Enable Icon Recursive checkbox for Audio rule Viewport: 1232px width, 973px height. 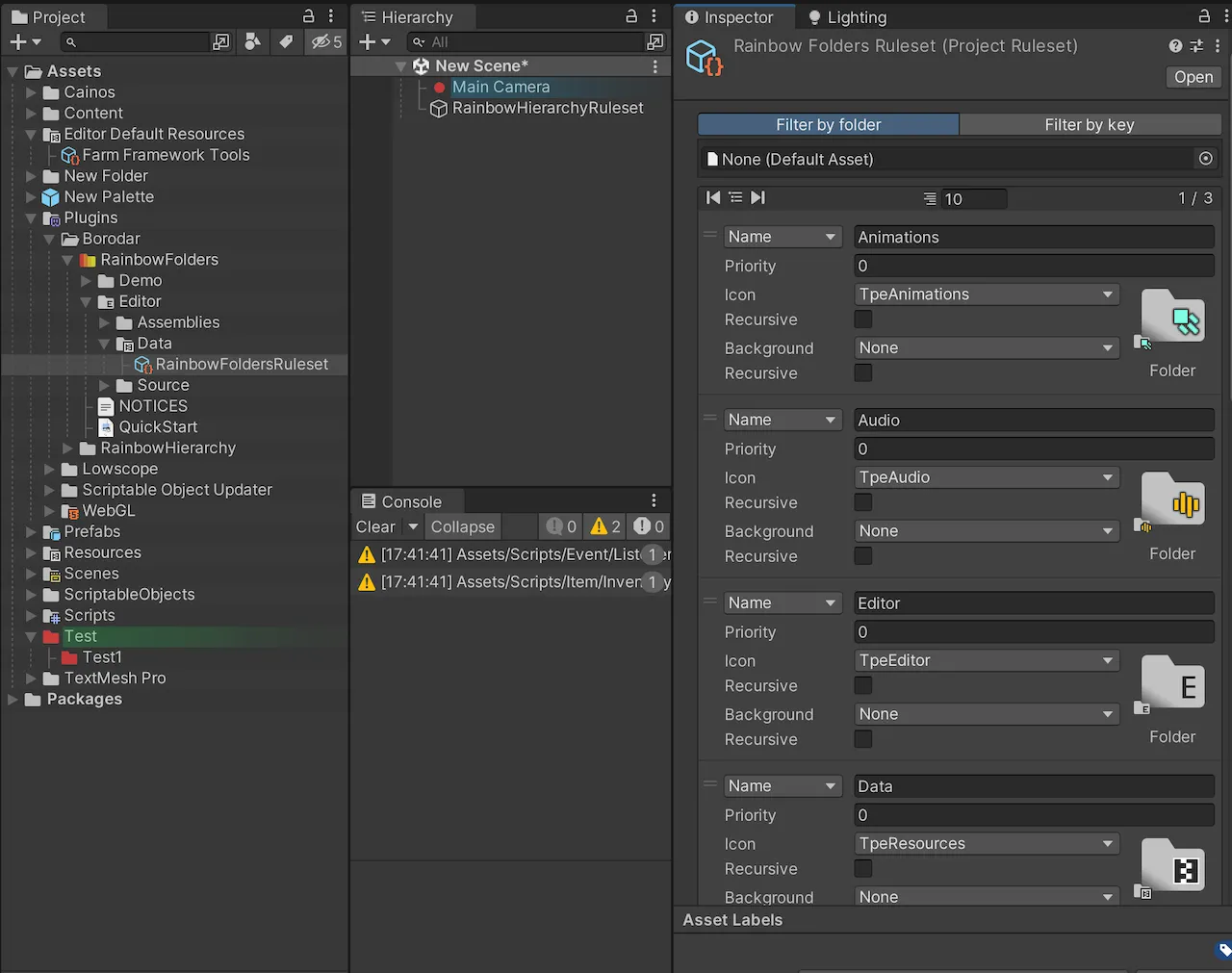tap(863, 501)
